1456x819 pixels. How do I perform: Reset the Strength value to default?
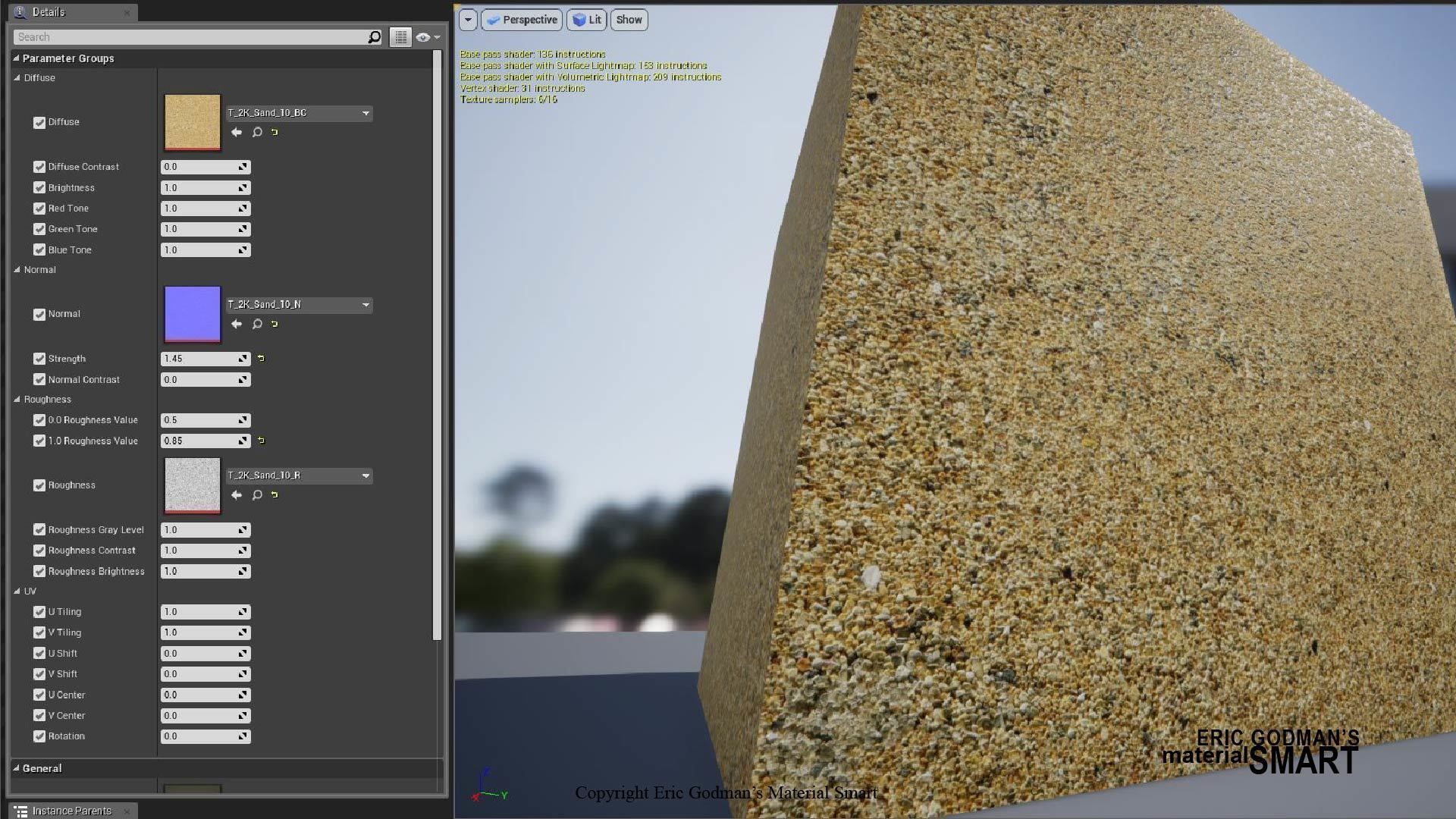(x=260, y=358)
